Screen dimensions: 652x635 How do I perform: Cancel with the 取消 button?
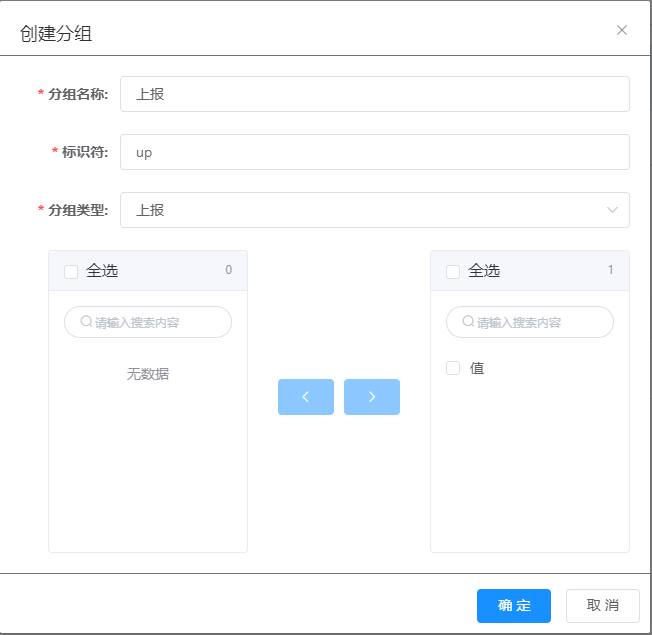pyautogui.click(x=603, y=605)
